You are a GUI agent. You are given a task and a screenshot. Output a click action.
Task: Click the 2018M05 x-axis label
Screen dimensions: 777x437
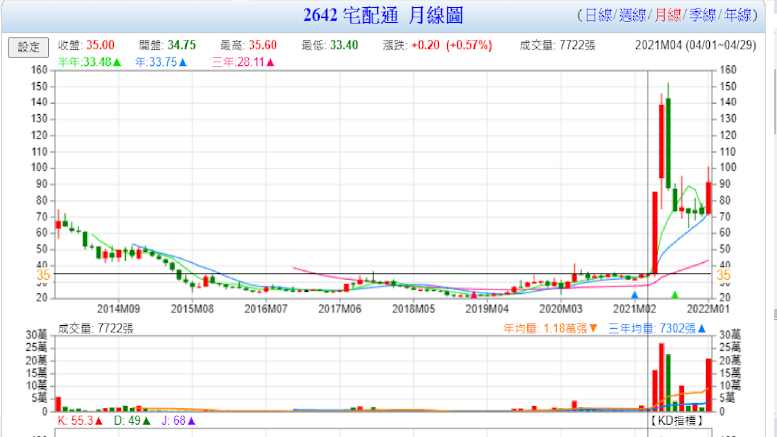413,309
